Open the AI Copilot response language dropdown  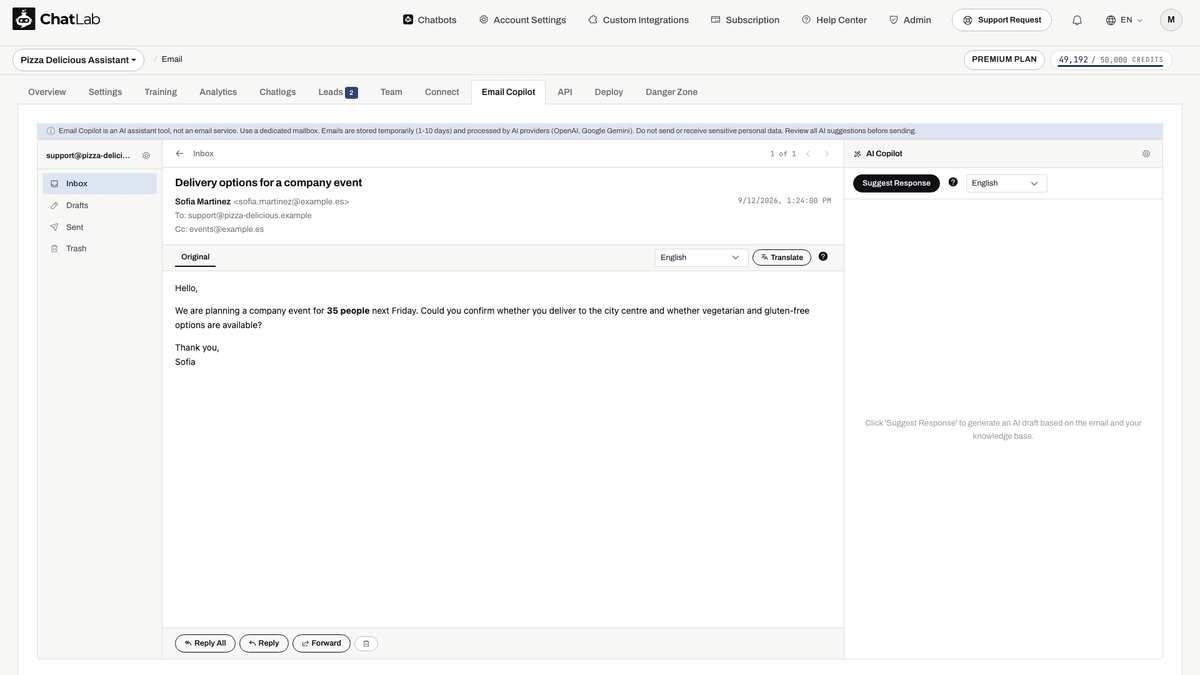pos(1006,183)
